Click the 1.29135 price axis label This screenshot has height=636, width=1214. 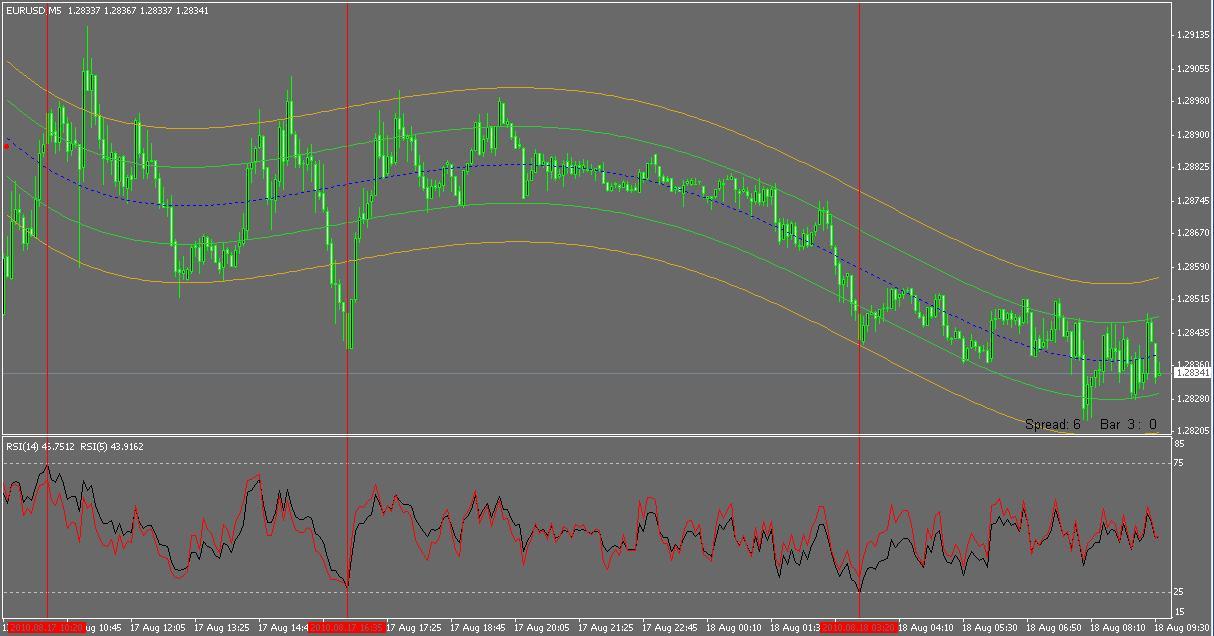(x=1194, y=35)
